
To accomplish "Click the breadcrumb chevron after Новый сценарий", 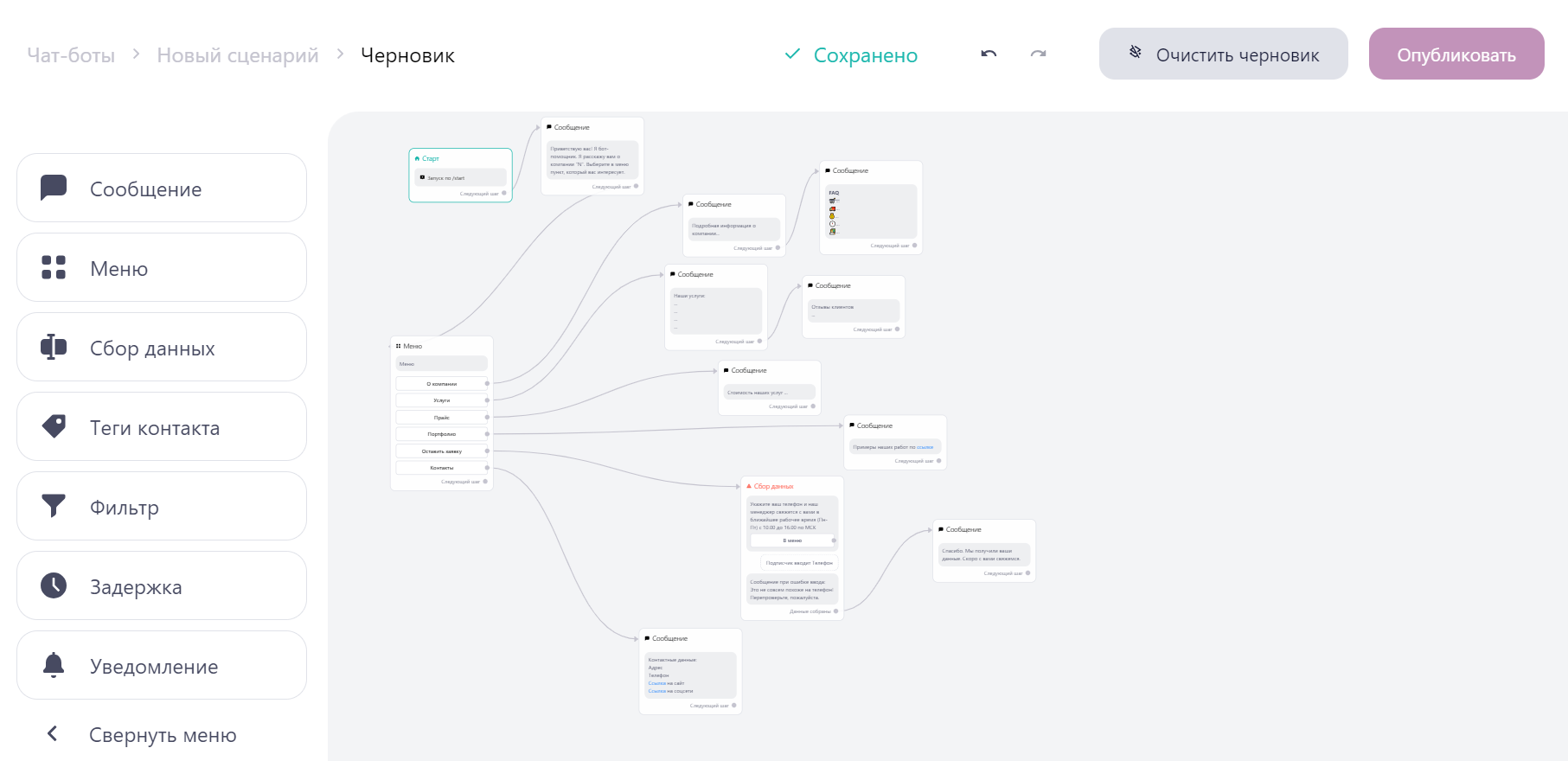I will click(340, 54).
